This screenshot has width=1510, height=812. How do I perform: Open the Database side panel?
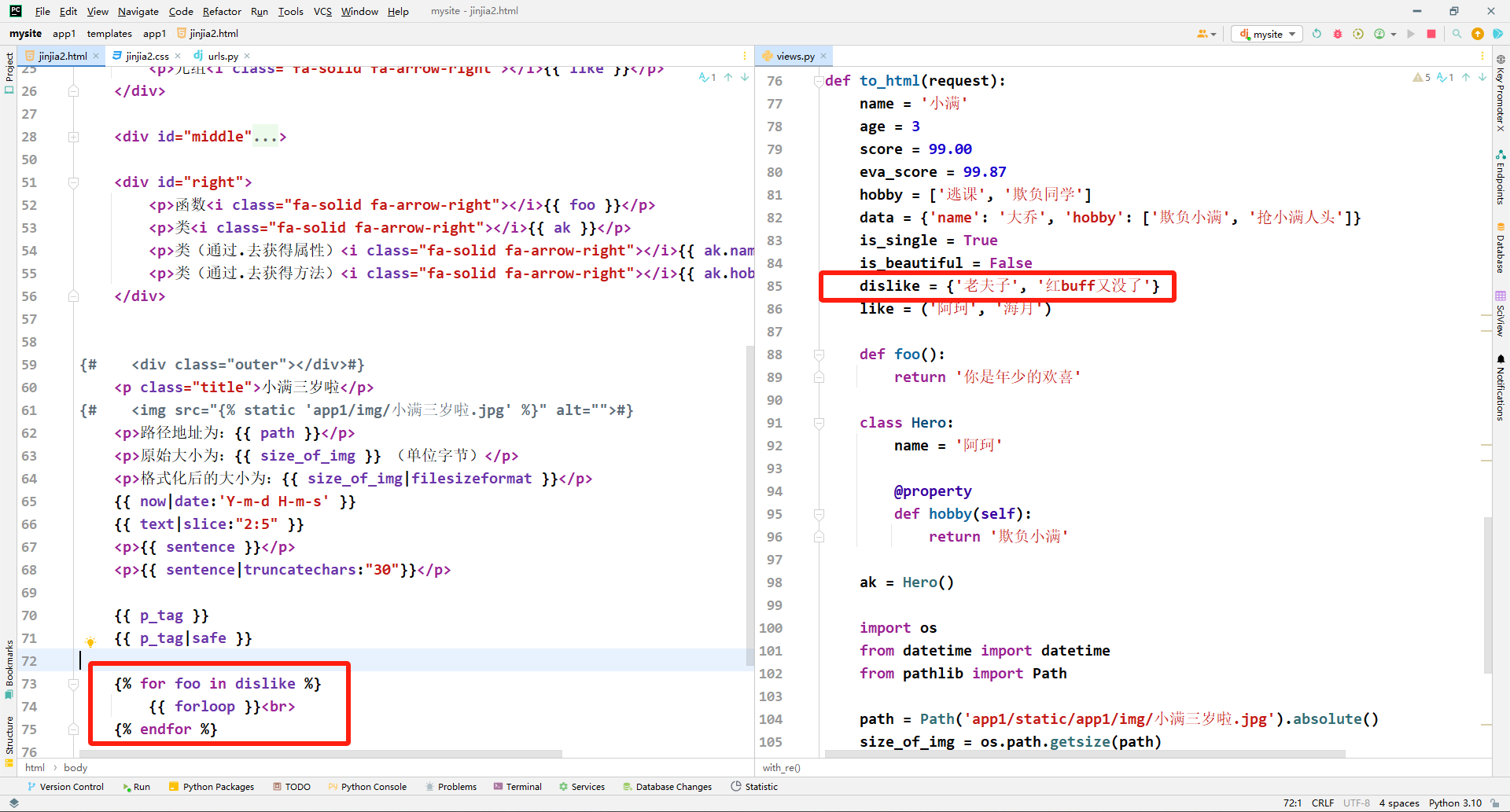pyautogui.click(x=1501, y=248)
